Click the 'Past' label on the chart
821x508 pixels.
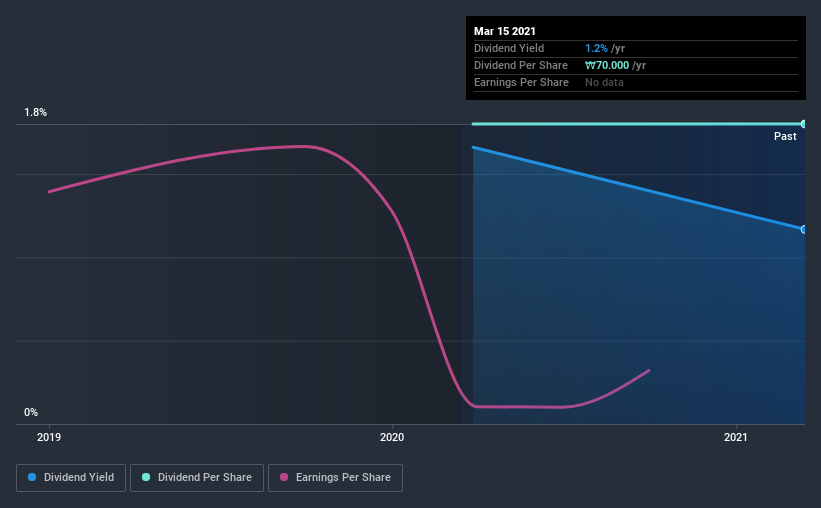tap(785, 136)
